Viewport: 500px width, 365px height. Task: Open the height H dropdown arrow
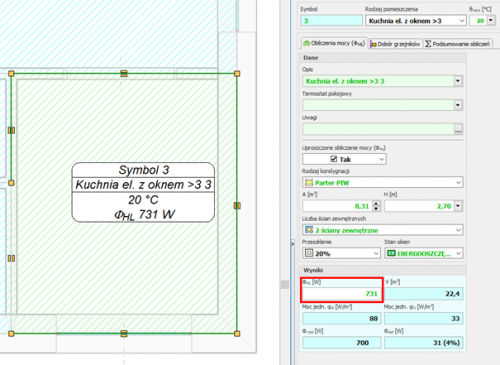pyautogui.click(x=458, y=206)
